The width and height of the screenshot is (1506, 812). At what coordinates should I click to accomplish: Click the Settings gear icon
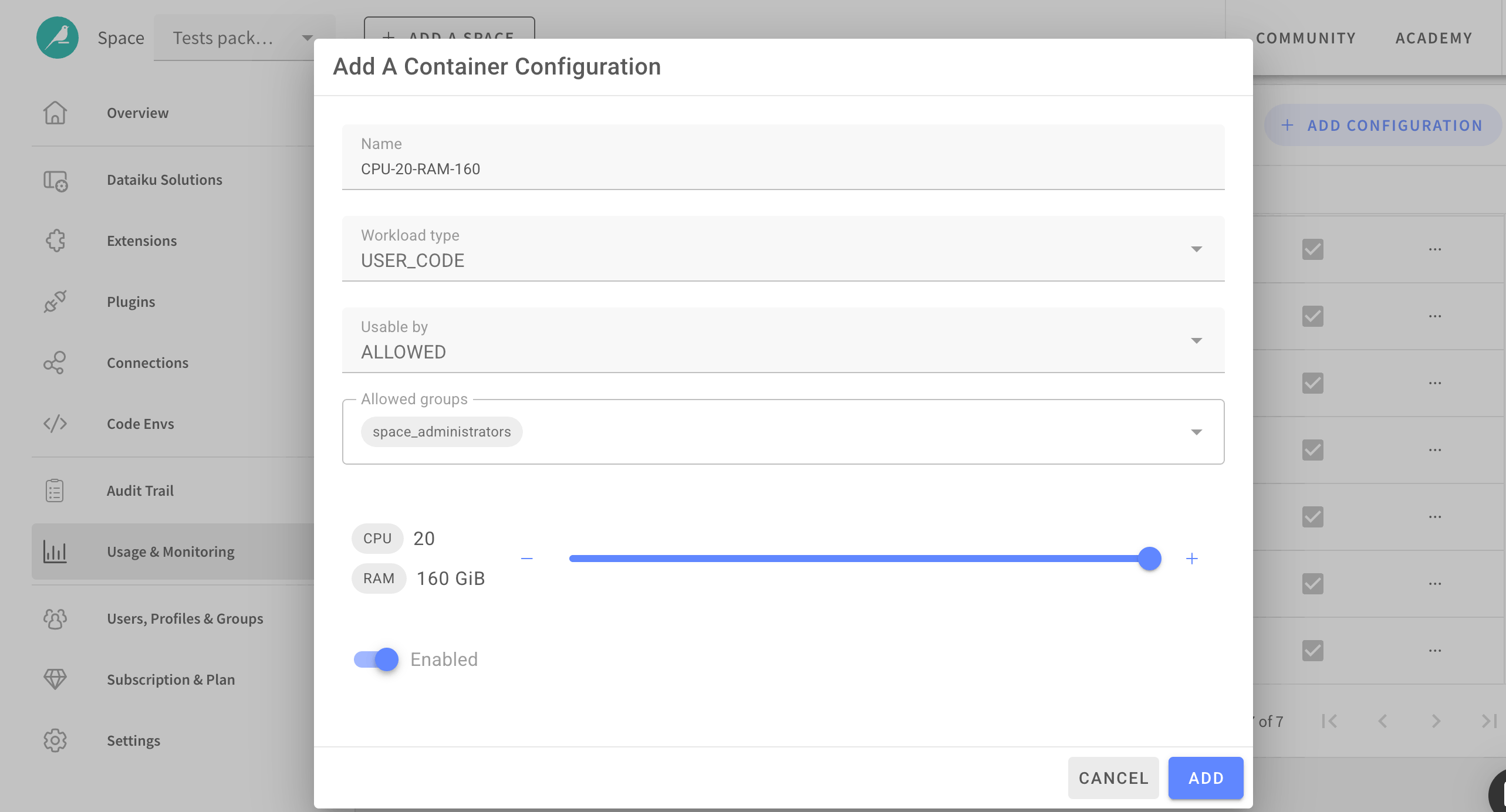55,740
